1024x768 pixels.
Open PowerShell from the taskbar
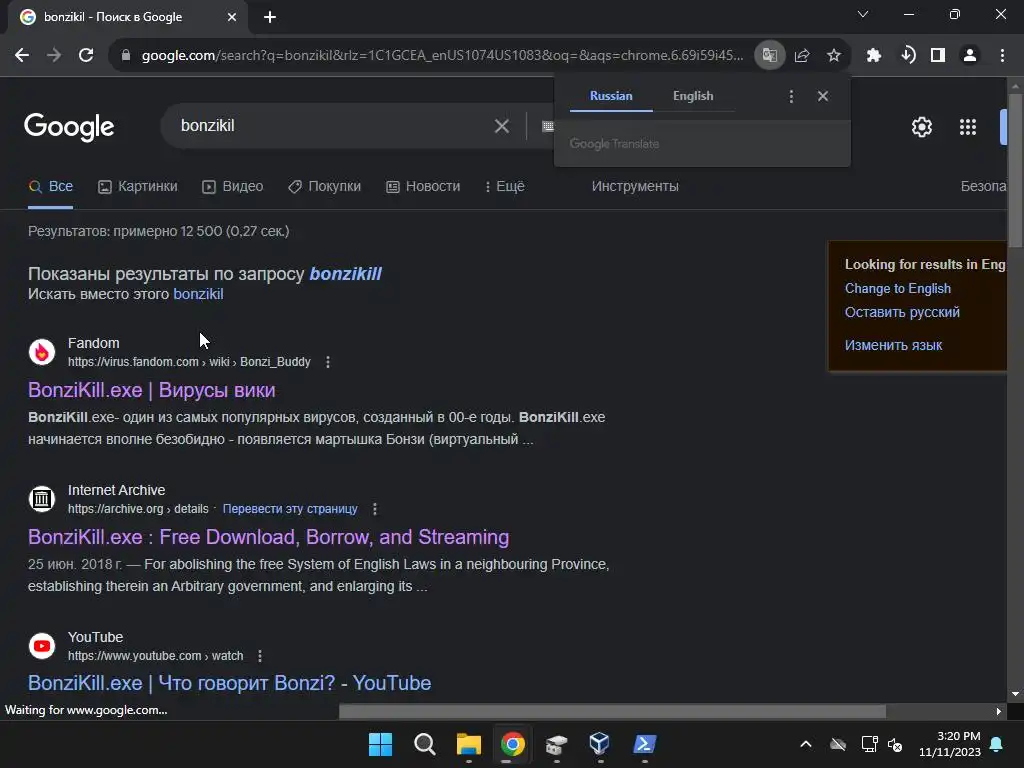(x=645, y=744)
